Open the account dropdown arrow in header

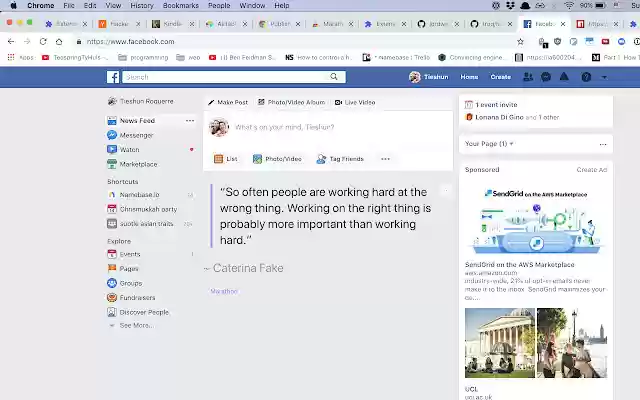point(604,77)
